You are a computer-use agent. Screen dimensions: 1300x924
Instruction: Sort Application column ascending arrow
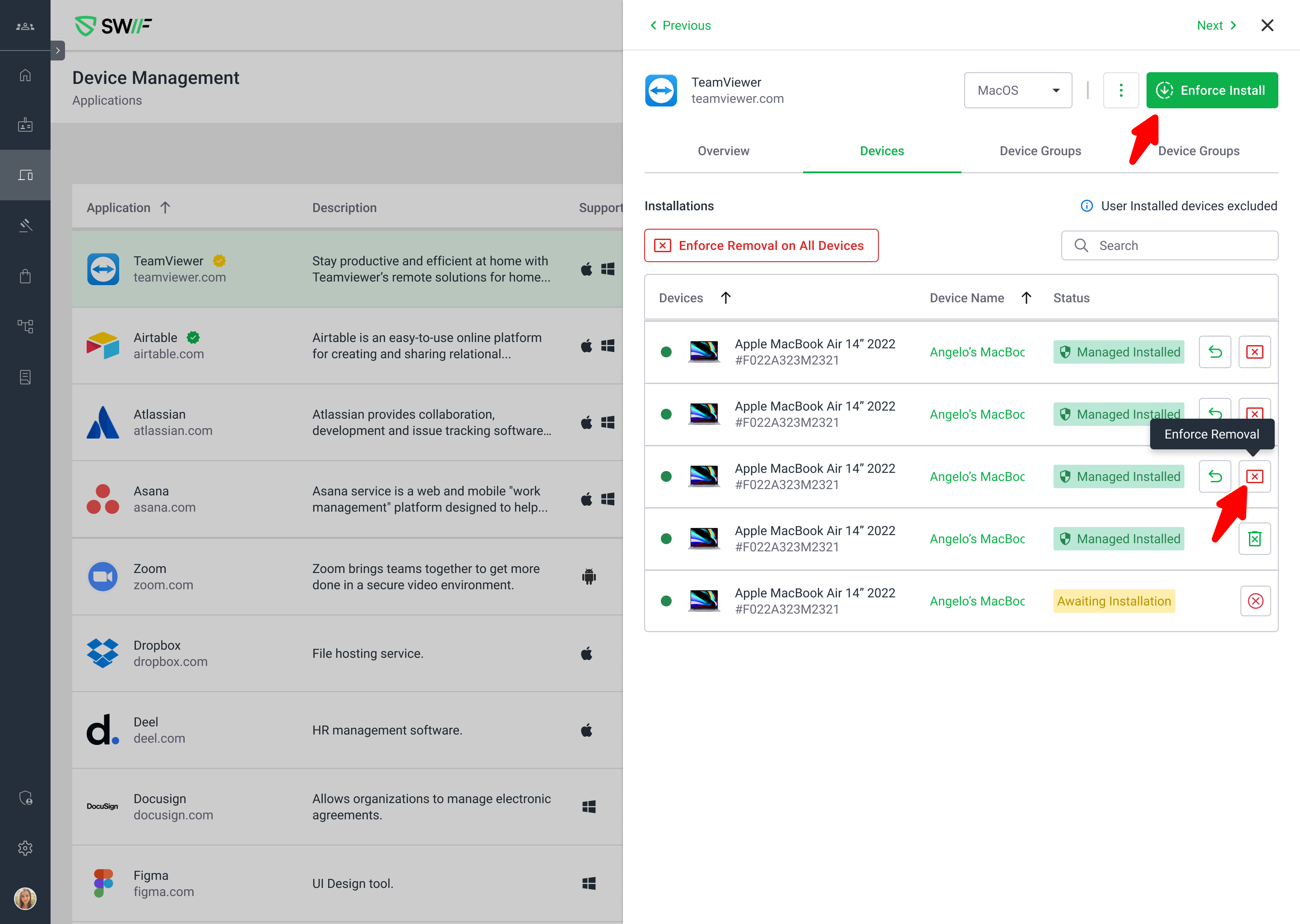click(165, 208)
